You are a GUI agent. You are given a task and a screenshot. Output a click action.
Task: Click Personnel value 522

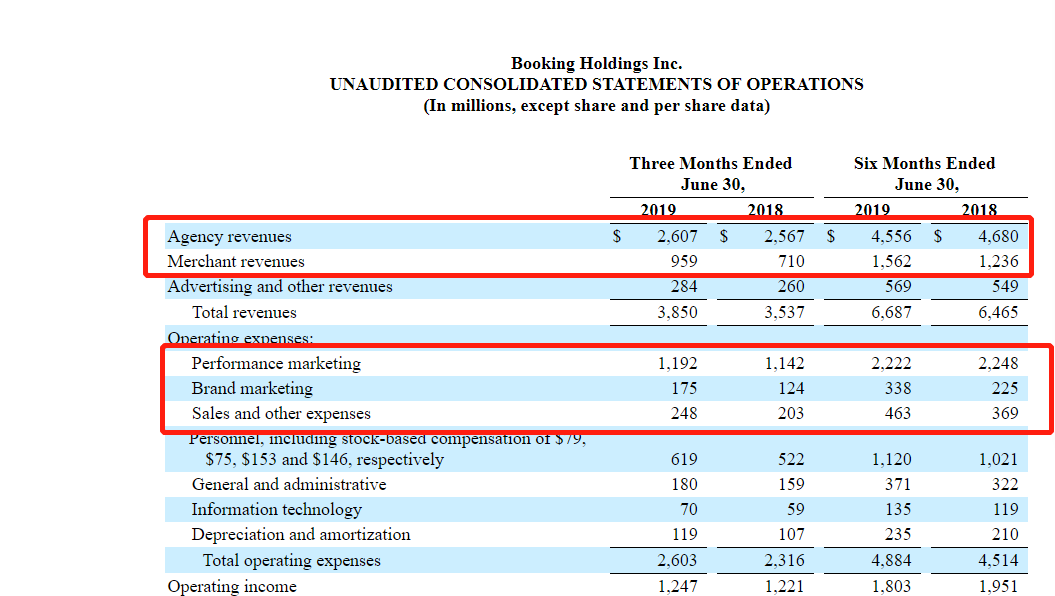(x=791, y=460)
